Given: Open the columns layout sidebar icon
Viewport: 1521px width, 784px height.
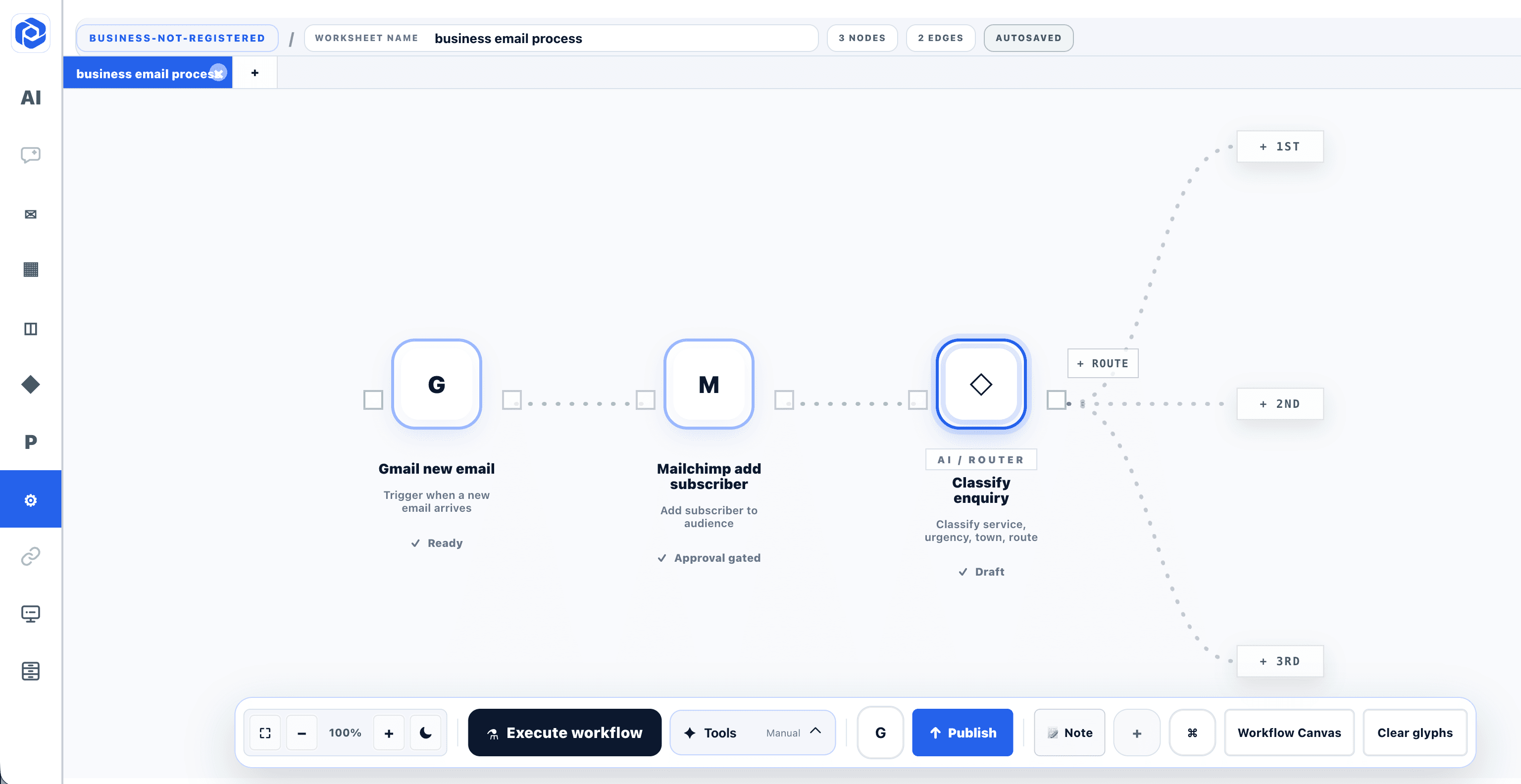Looking at the screenshot, I should point(31,329).
